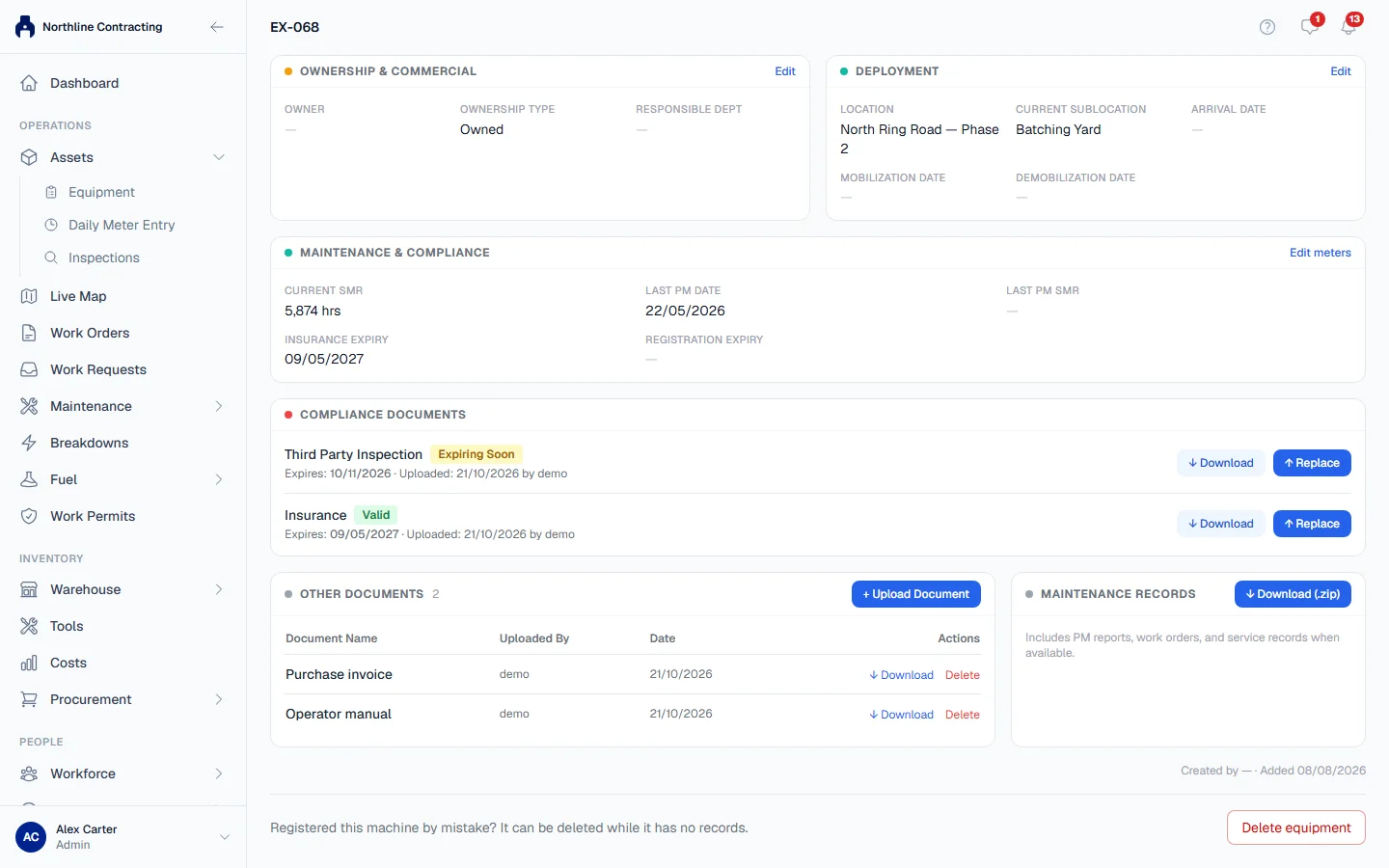
Task: Click Edit meters link
Action: [x=1321, y=253]
